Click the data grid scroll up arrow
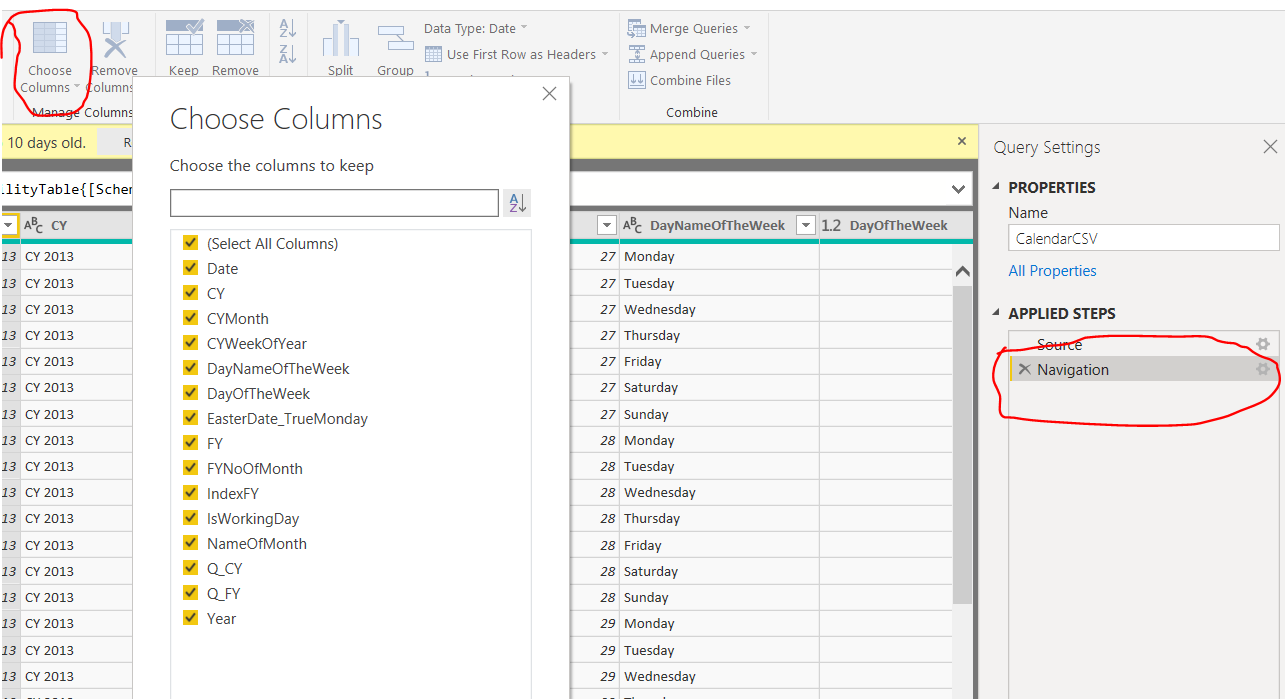Viewport: 1285px width, 699px height. [x=962, y=272]
